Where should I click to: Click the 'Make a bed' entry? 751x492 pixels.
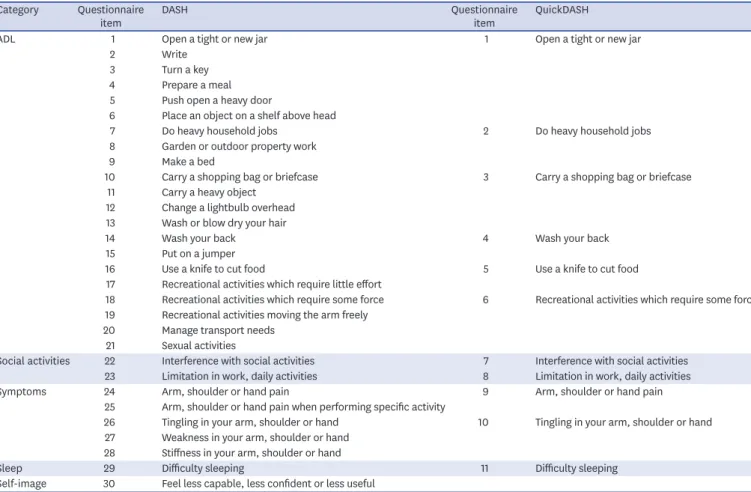pyautogui.click(x=188, y=161)
